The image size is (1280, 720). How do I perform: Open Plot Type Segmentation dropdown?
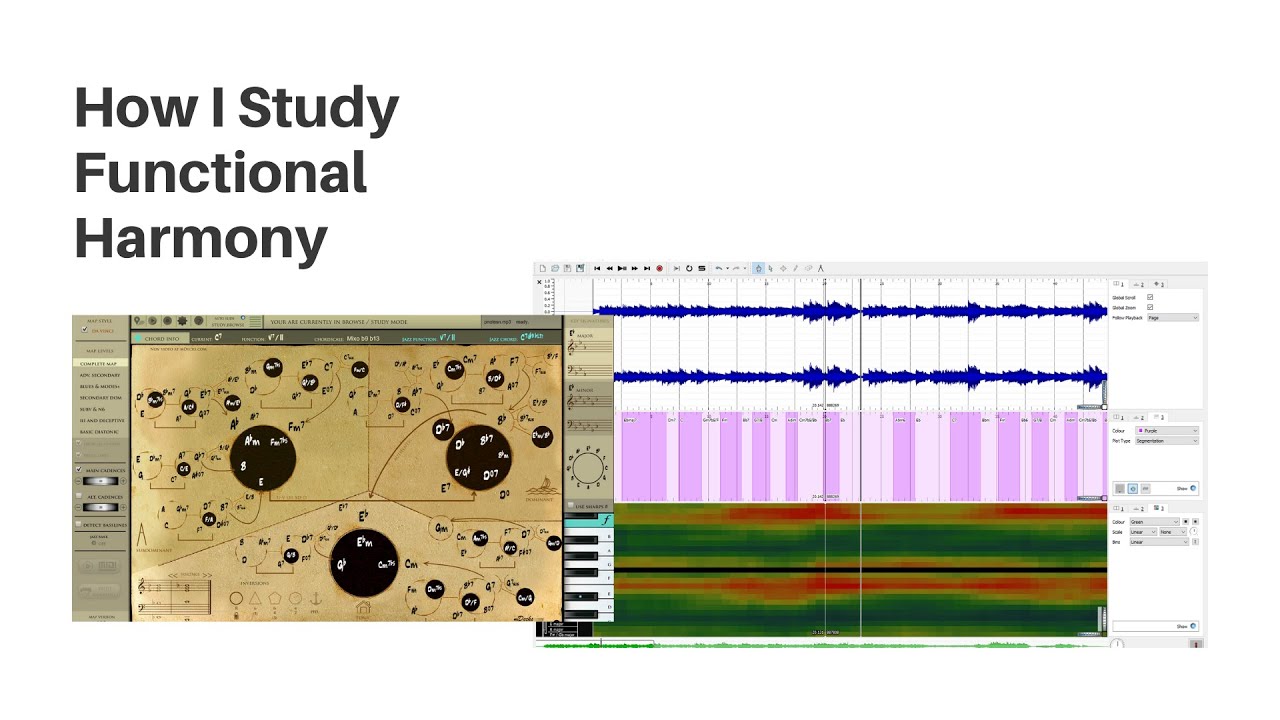click(1167, 441)
